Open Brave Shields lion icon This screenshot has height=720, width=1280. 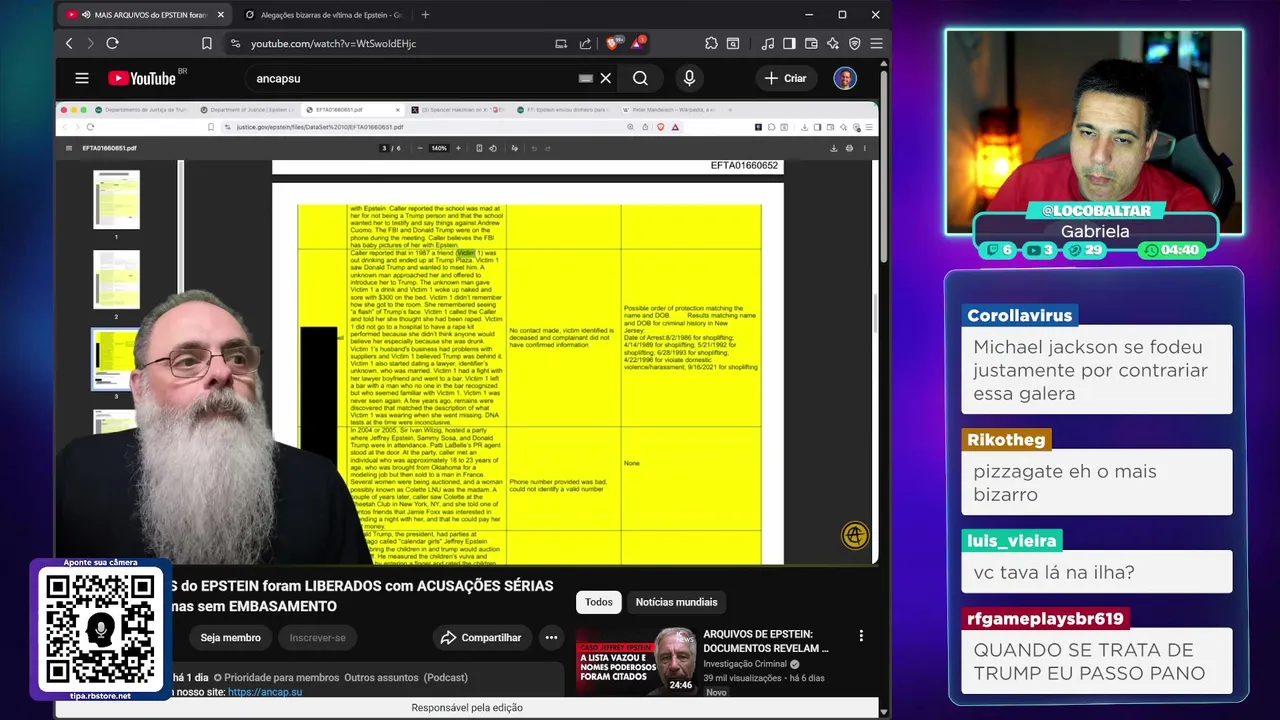tap(615, 43)
